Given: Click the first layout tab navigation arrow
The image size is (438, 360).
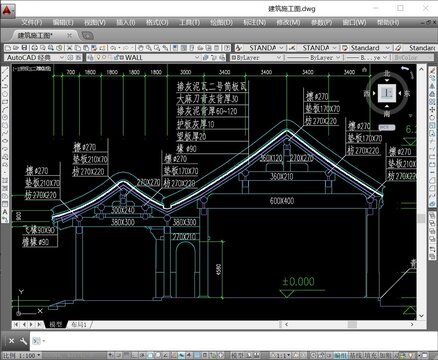Looking at the screenshot, I should 16,324.
